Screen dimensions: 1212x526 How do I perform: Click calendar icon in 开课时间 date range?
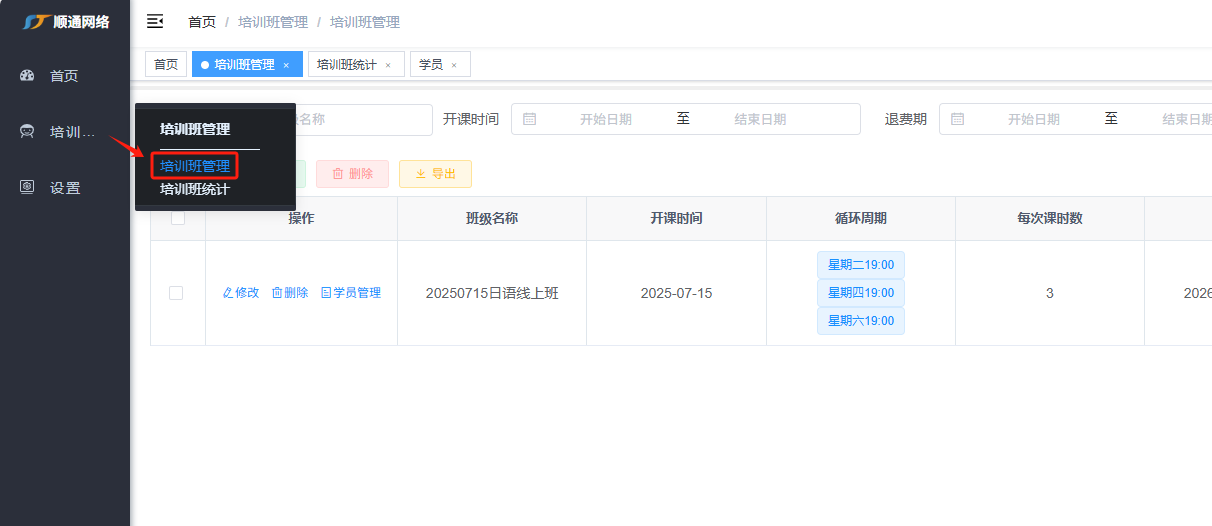(x=530, y=119)
